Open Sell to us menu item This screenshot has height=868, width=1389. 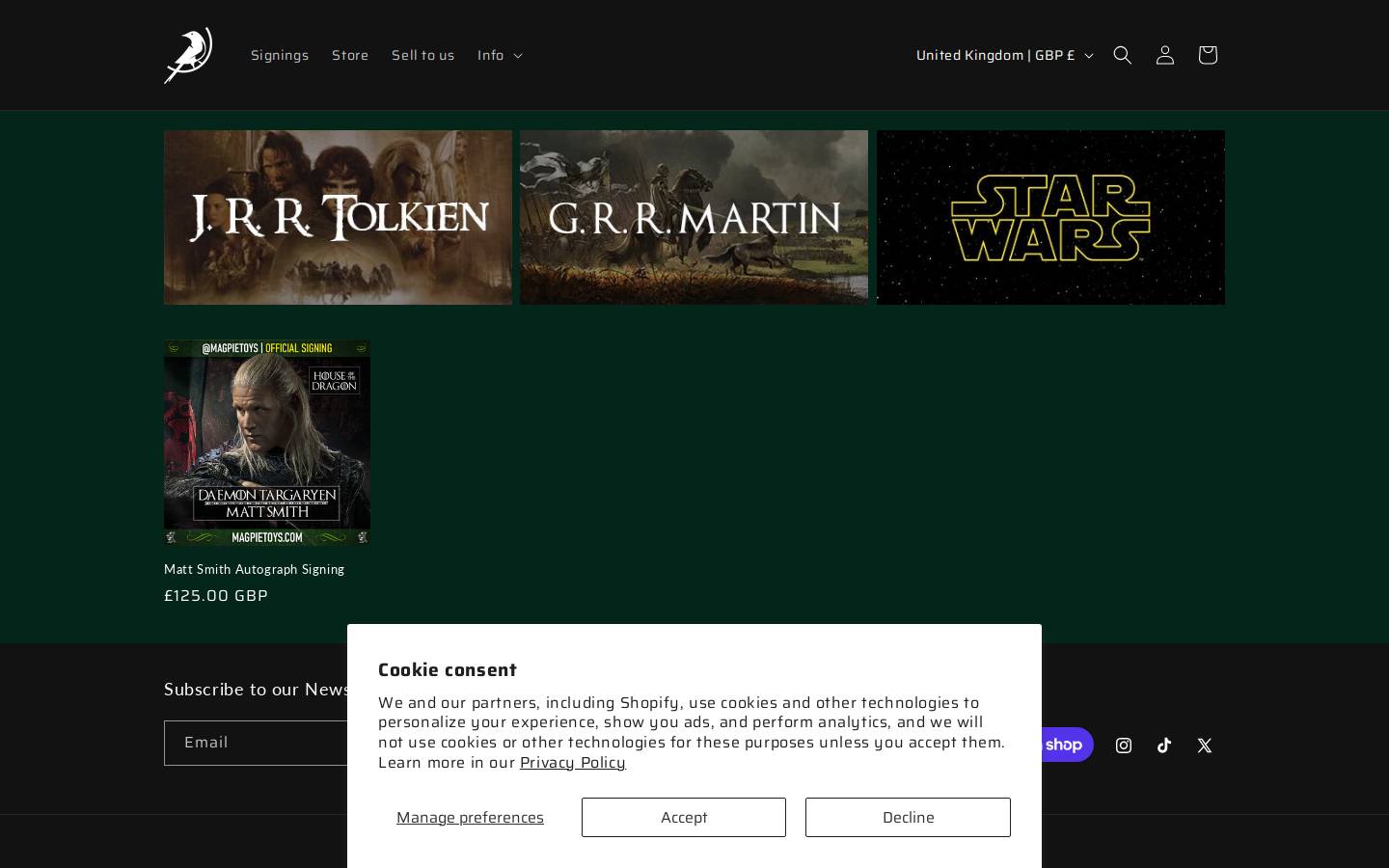(x=422, y=55)
